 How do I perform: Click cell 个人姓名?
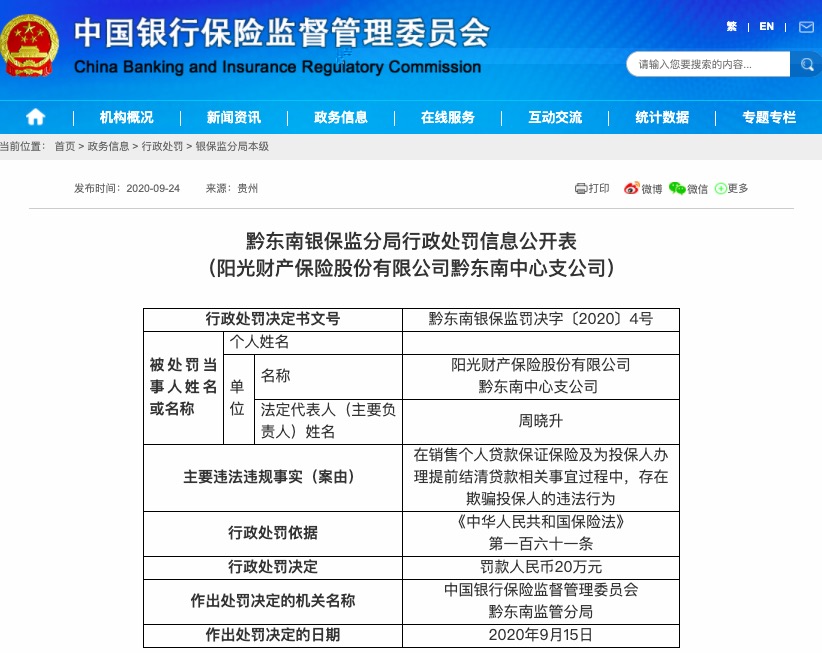(312, 342)
